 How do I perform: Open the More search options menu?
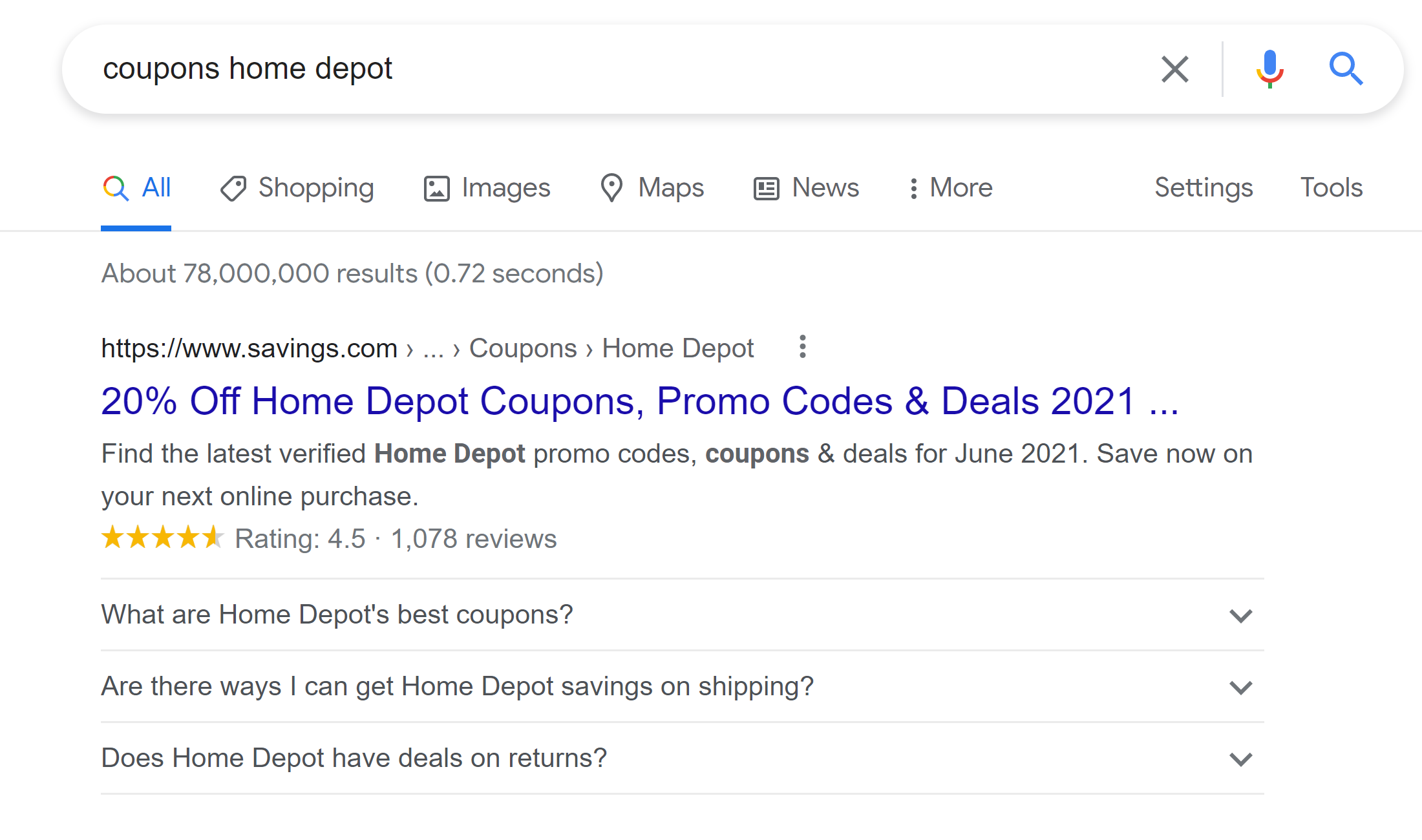pos(950,188)
